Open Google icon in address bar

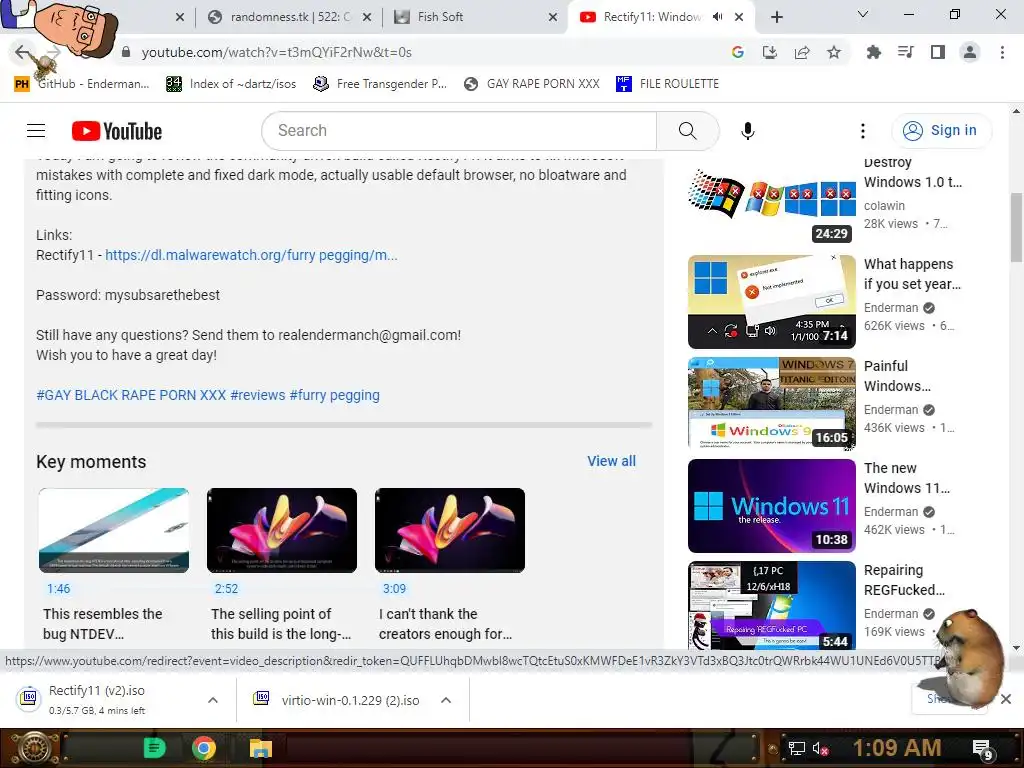(x=738, y=52)
